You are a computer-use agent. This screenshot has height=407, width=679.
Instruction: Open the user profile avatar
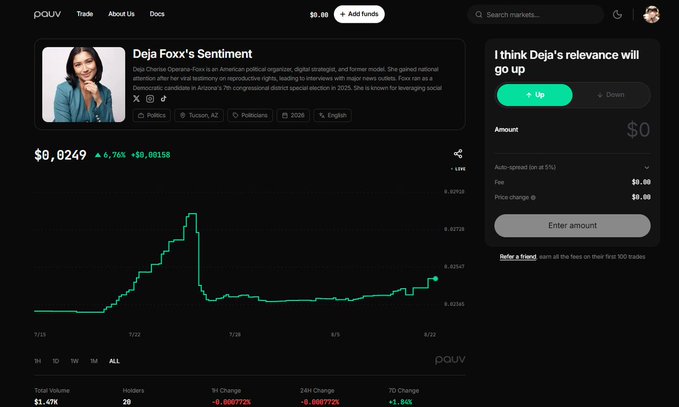[x=651, y=15]
